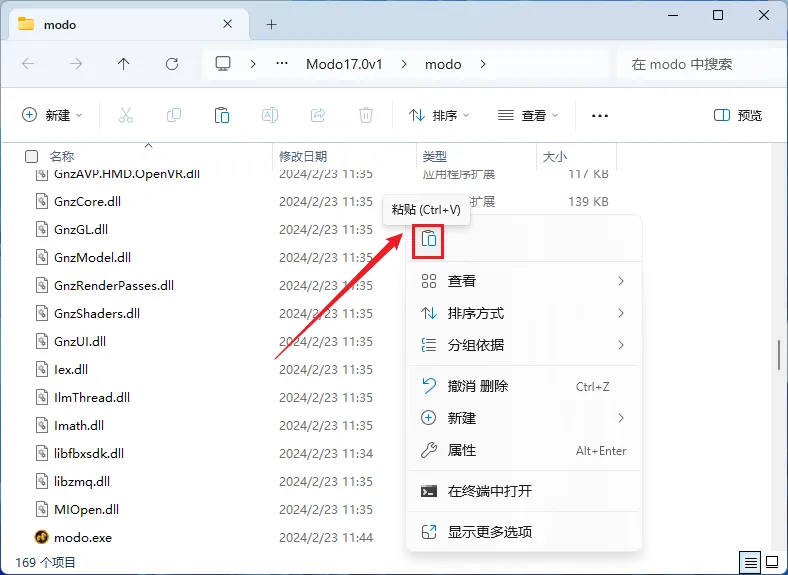This screenshot has width=788, height=575.
Task: Select the file GnzRenderPasses.dll
Action: click(x=114, y=285)
